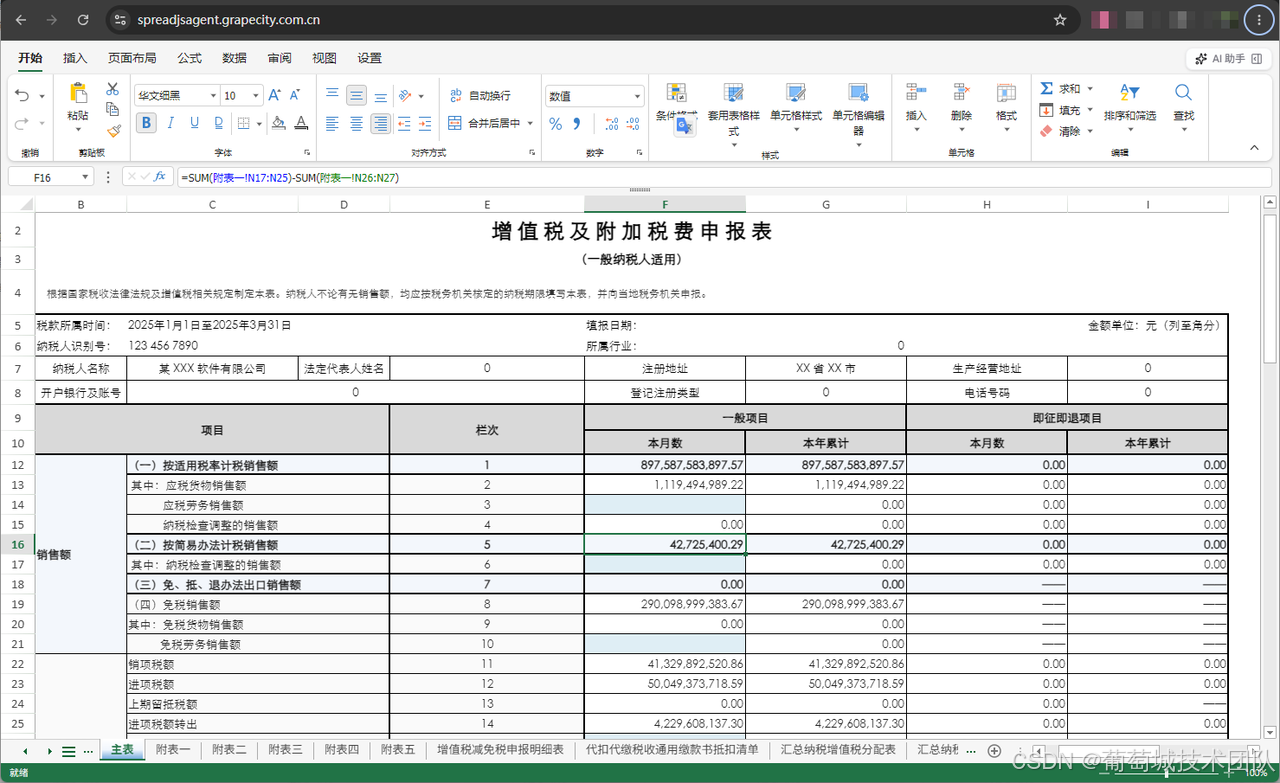Click the Delete cells (删除) icon
This screenshot has width=1280, height=783.
[x=961, y=93]
